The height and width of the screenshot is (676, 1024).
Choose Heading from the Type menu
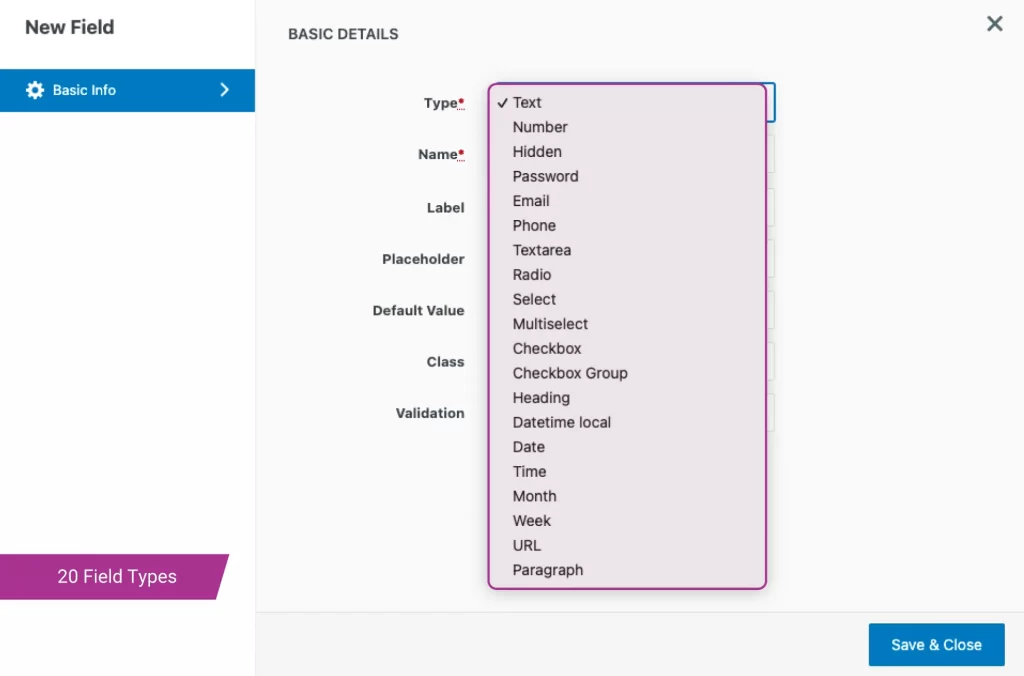pyautogui.click(x=541, y=398)
